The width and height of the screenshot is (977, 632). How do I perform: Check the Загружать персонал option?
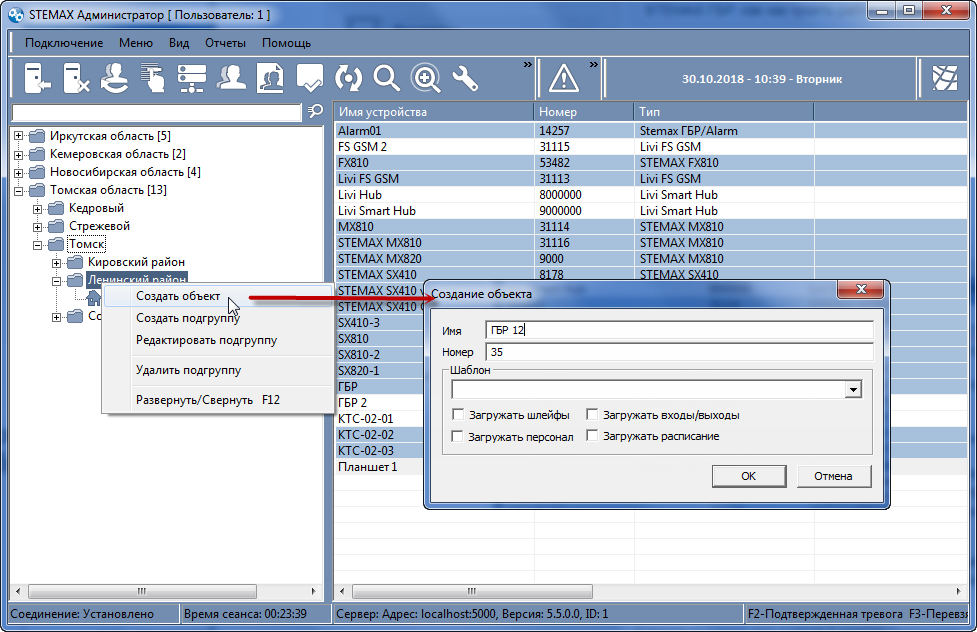457,436
